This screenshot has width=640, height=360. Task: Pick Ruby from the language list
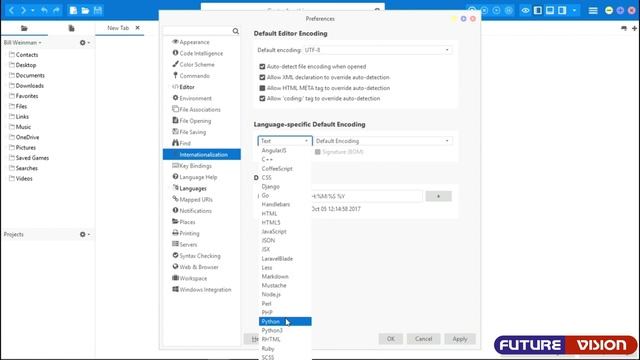(285, 349)
